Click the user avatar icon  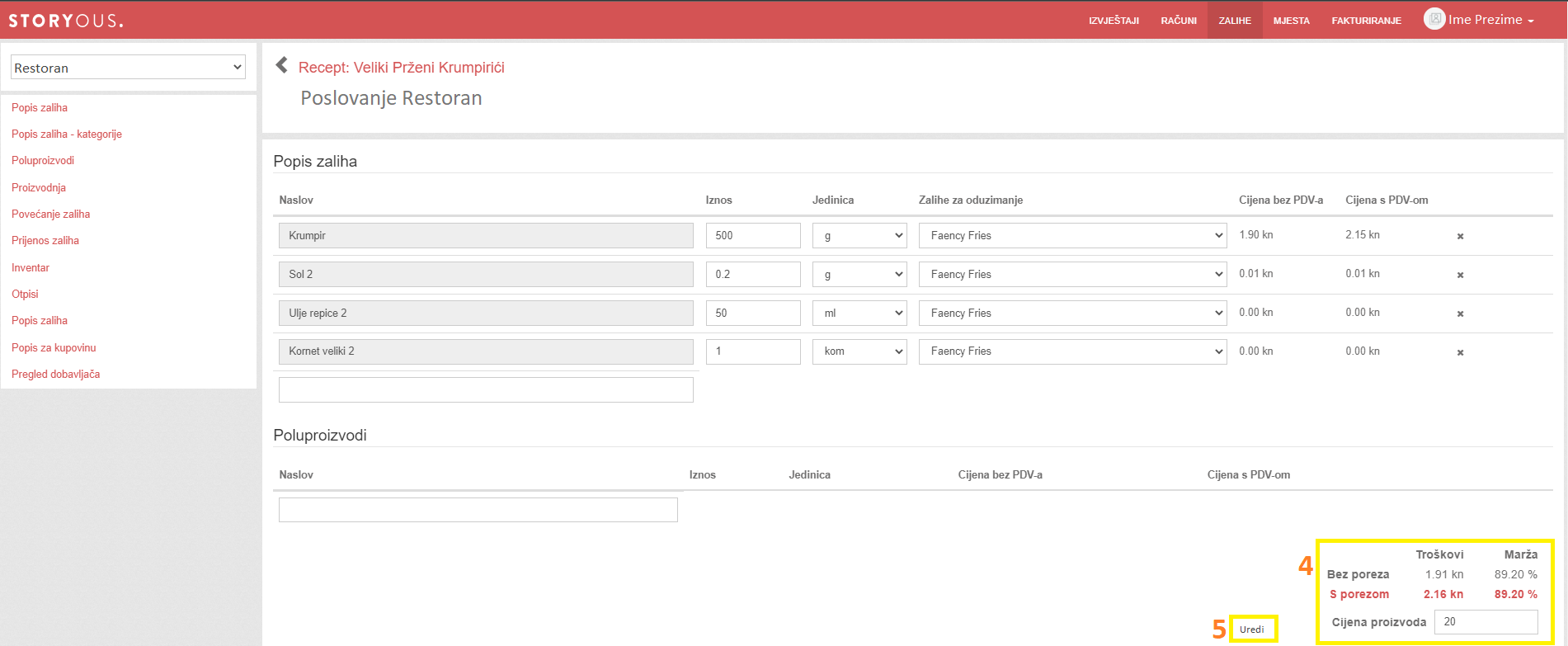tap(1434, 19)
